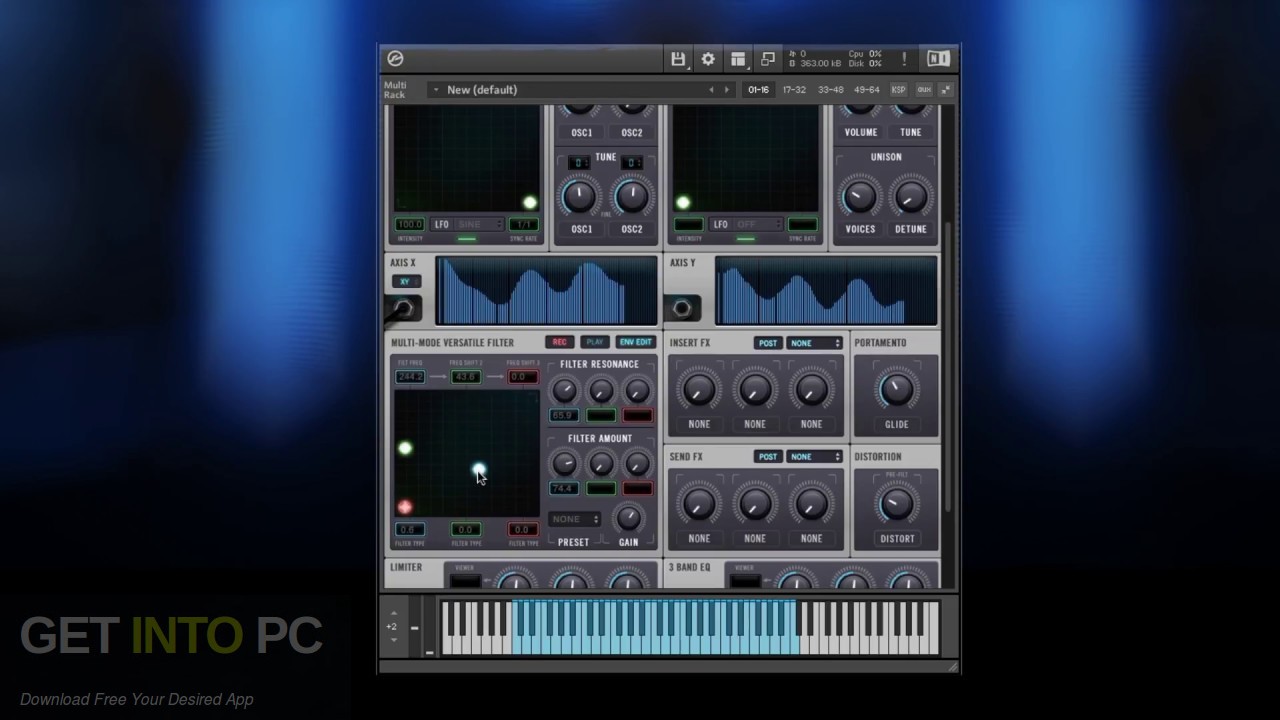Image resolution: width=1280 pixels, height=720 pixels.
Task: Toggle Send FX POST button
Action: click(767, 457)
